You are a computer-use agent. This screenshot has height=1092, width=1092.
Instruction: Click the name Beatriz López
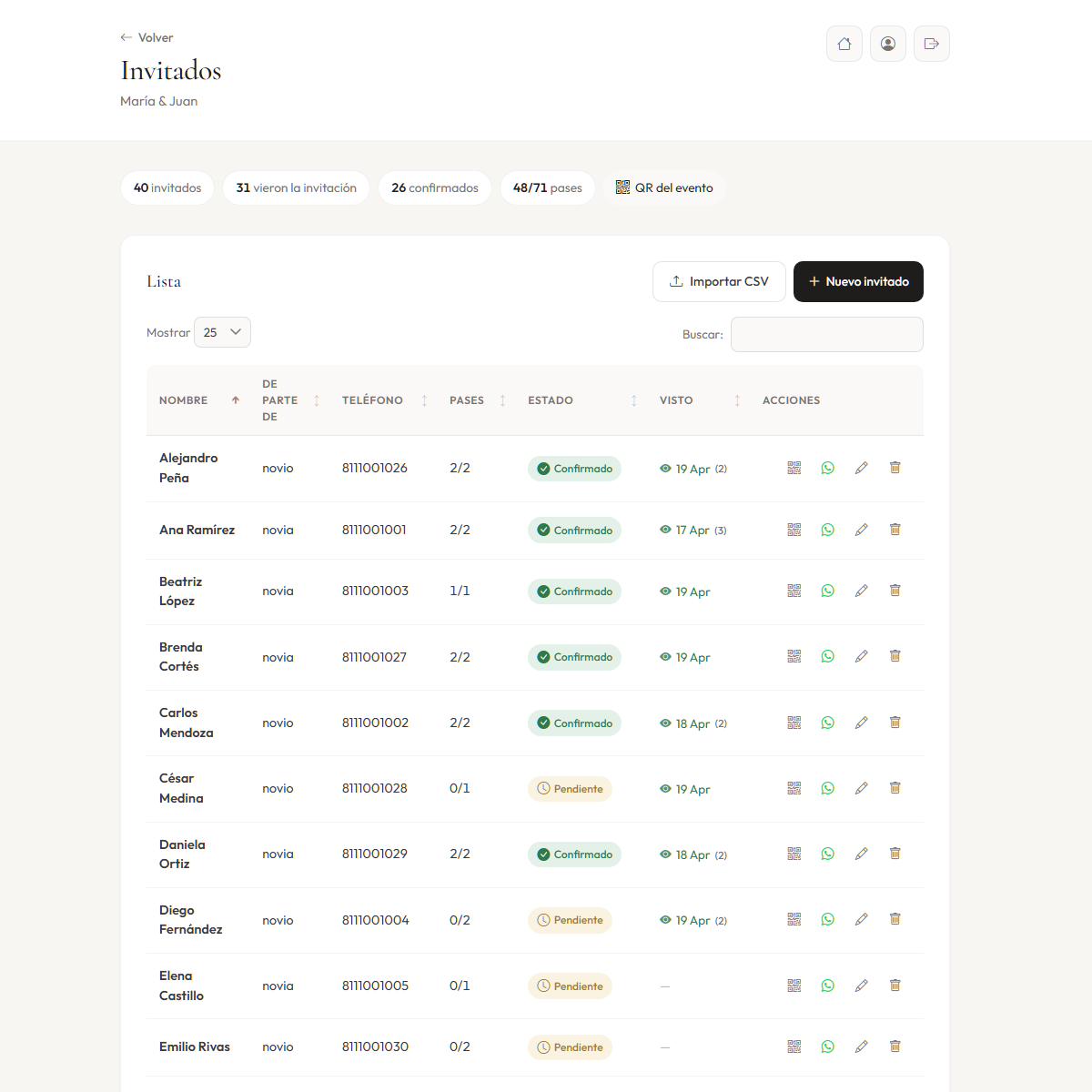(181, 591)
